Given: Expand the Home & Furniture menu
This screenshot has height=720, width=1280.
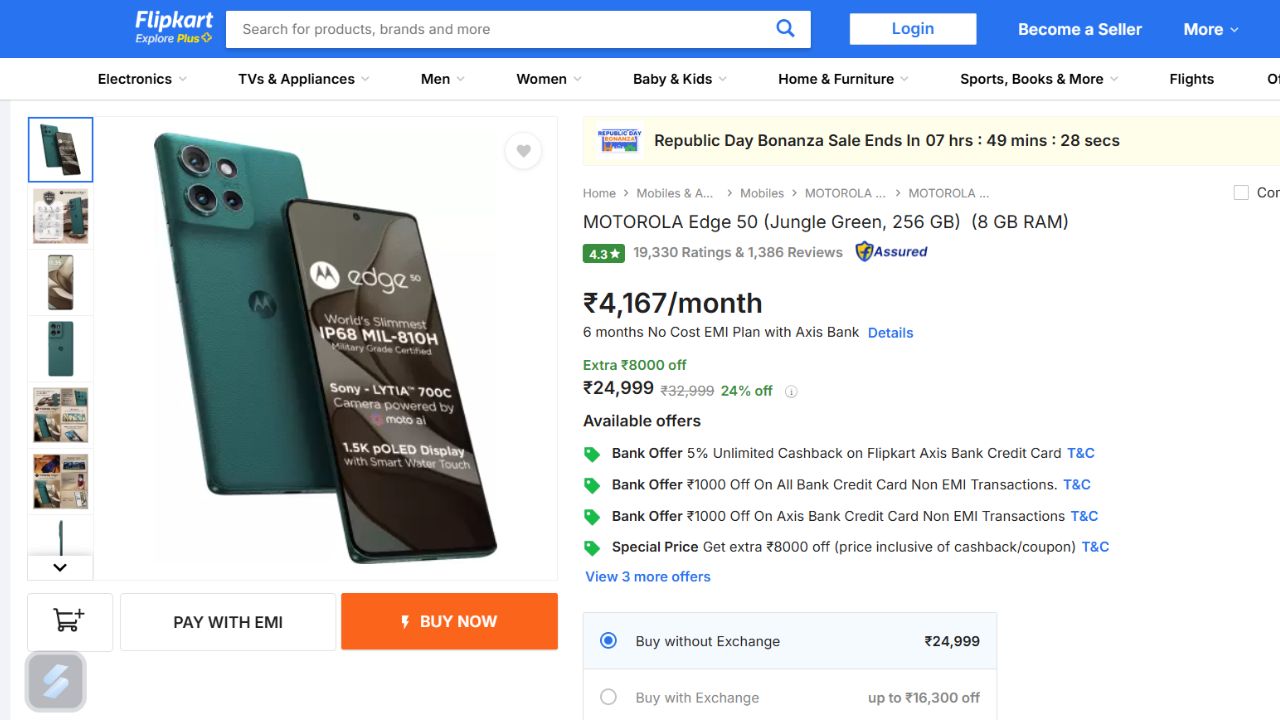Looking at the screenshot, I should [x=844, y=79].
